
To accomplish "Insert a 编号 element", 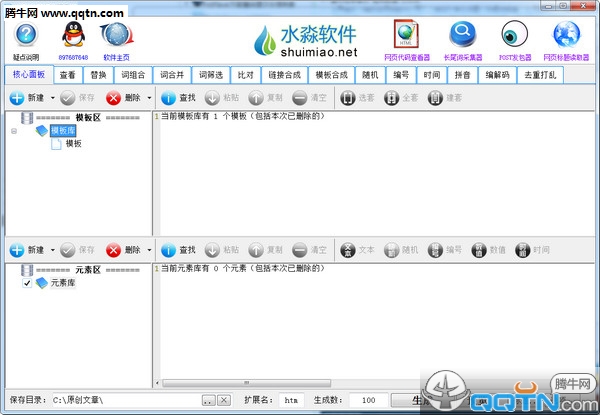I will (445, 250).
